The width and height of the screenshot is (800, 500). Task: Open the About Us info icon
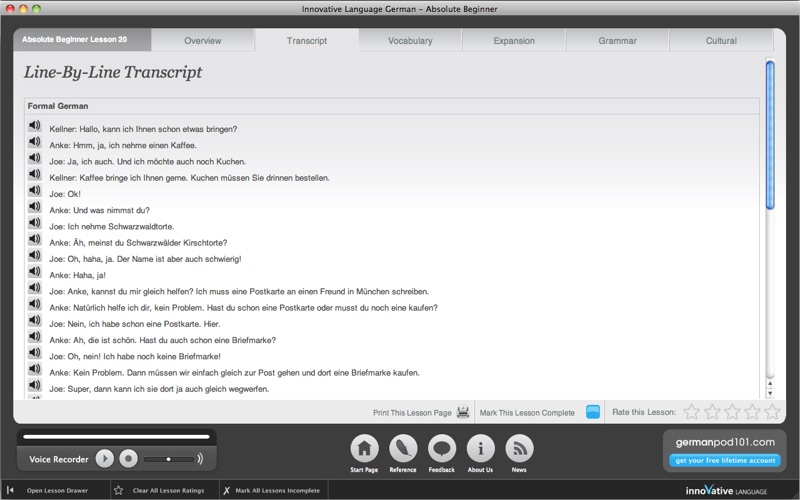click(481, 449)
